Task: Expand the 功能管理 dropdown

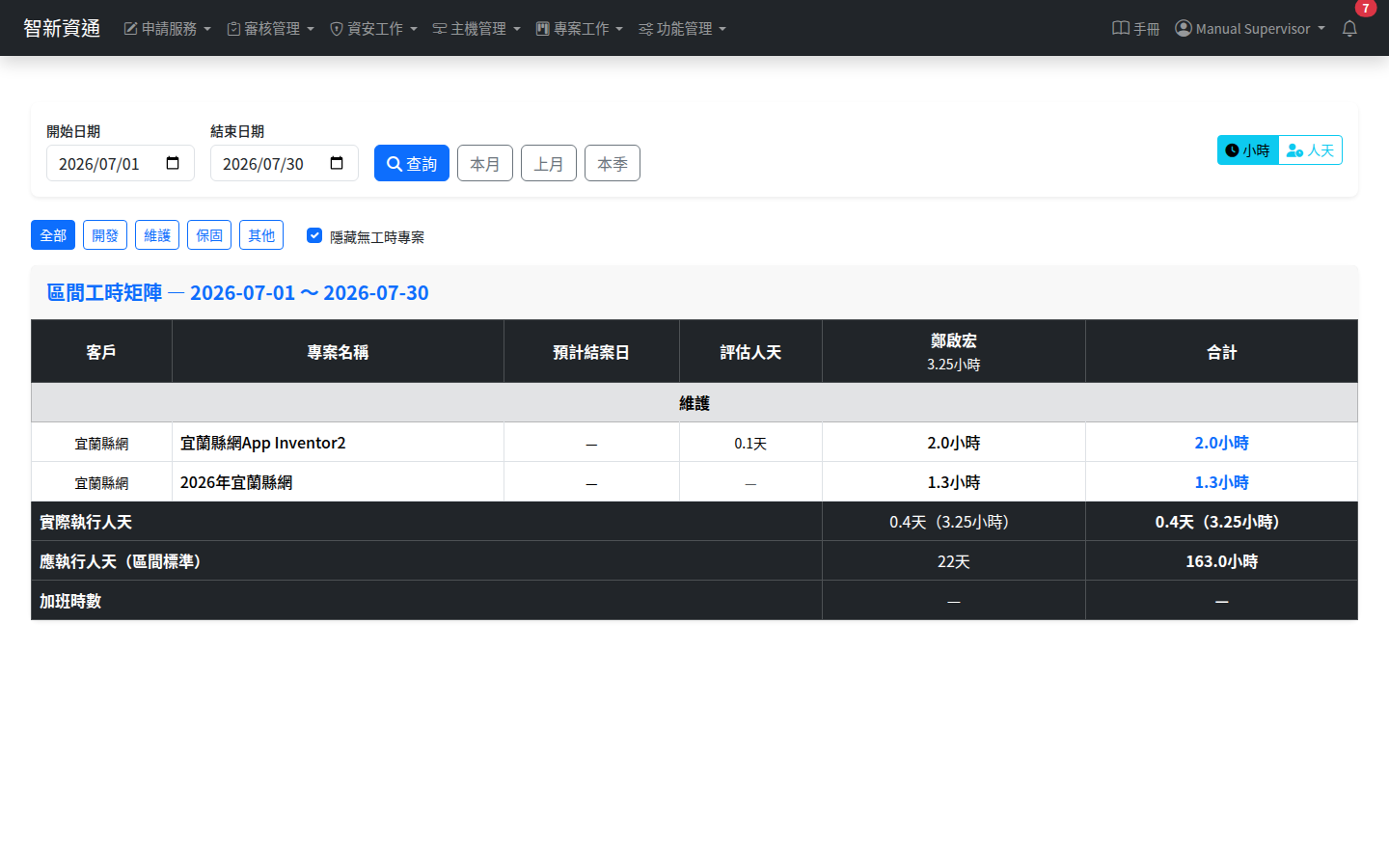Action: [682, 29]
